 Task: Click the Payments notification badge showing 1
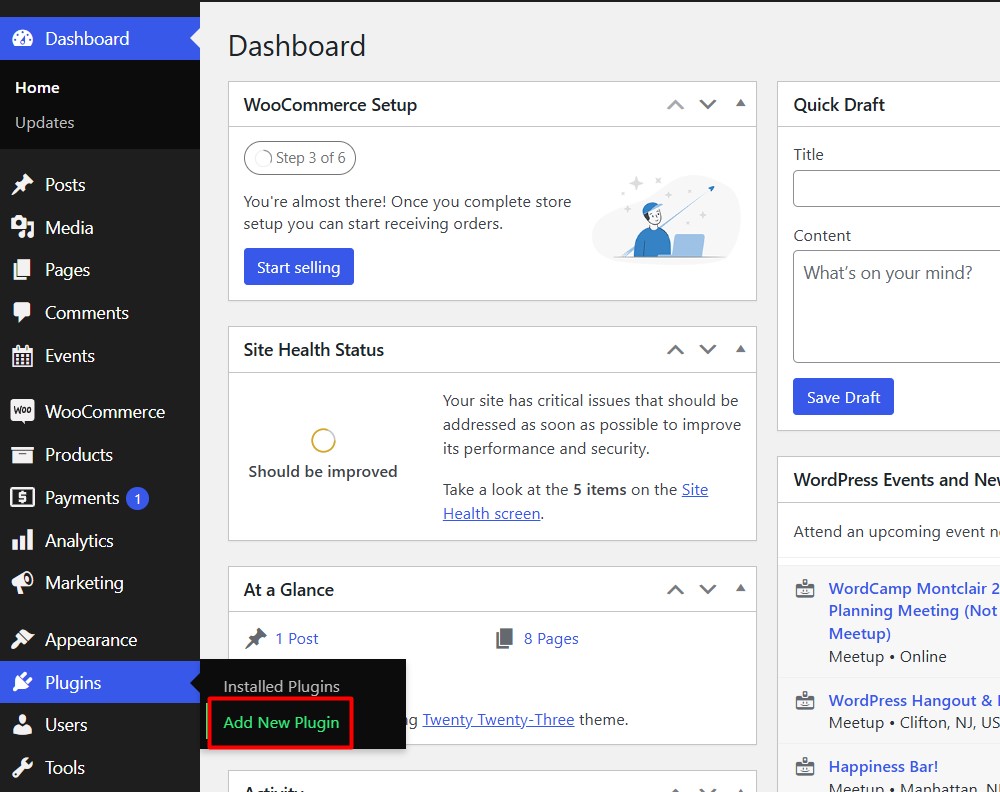[x=137, y=498]
